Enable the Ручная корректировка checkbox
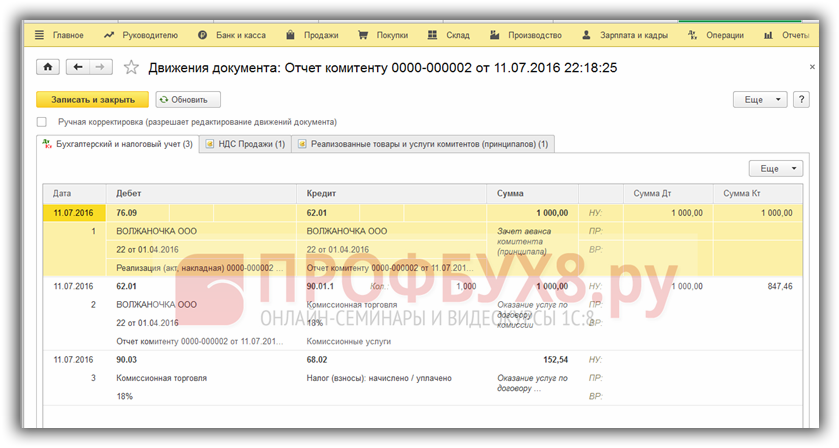Viewport: 839px width, 448px height. click(x=42, y=122)
